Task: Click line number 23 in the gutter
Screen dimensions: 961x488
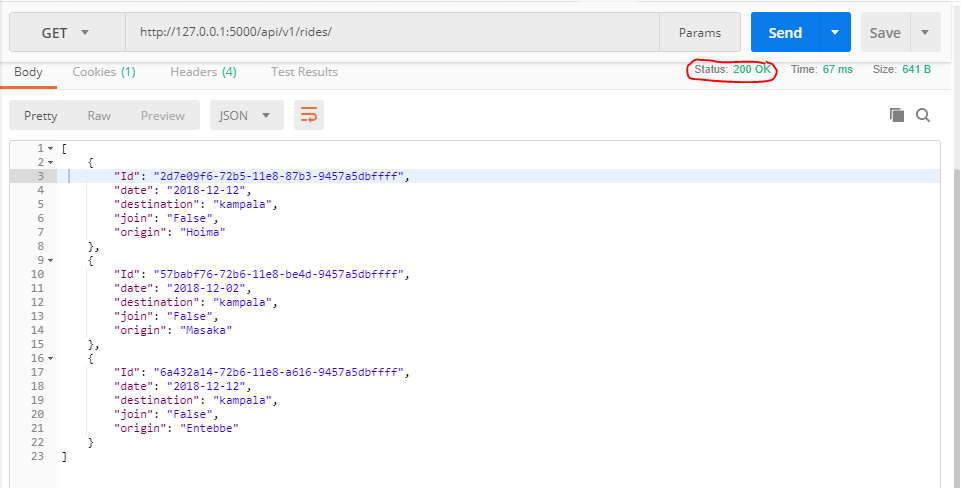Action: click(37, 456)
